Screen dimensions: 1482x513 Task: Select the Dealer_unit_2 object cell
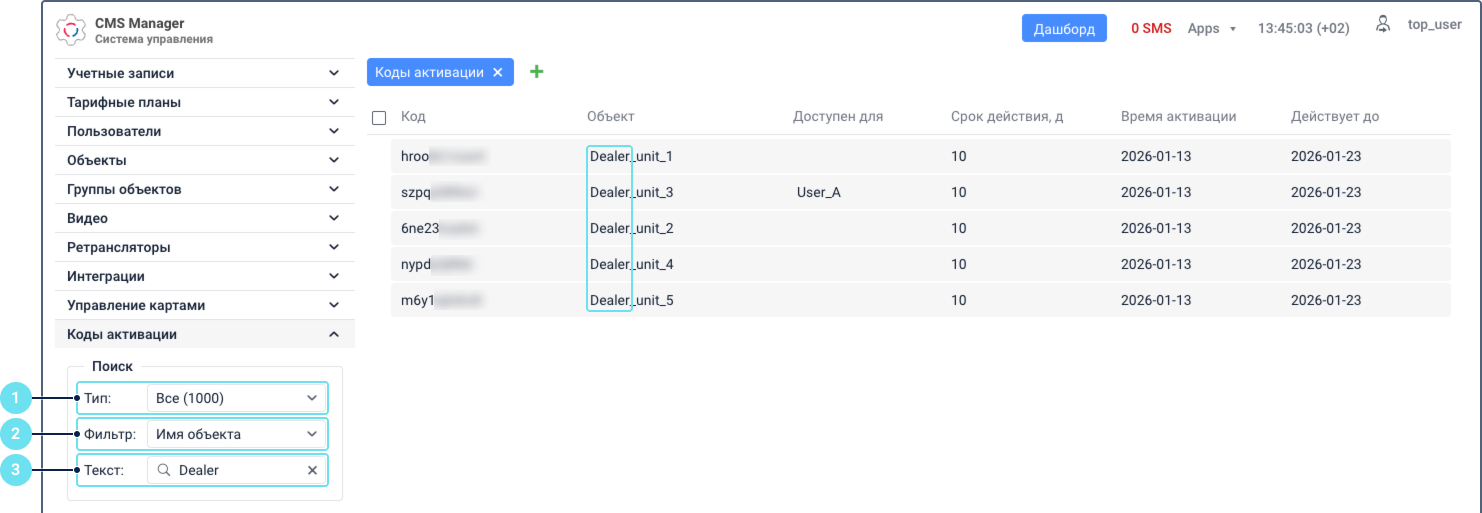(631, 228)
